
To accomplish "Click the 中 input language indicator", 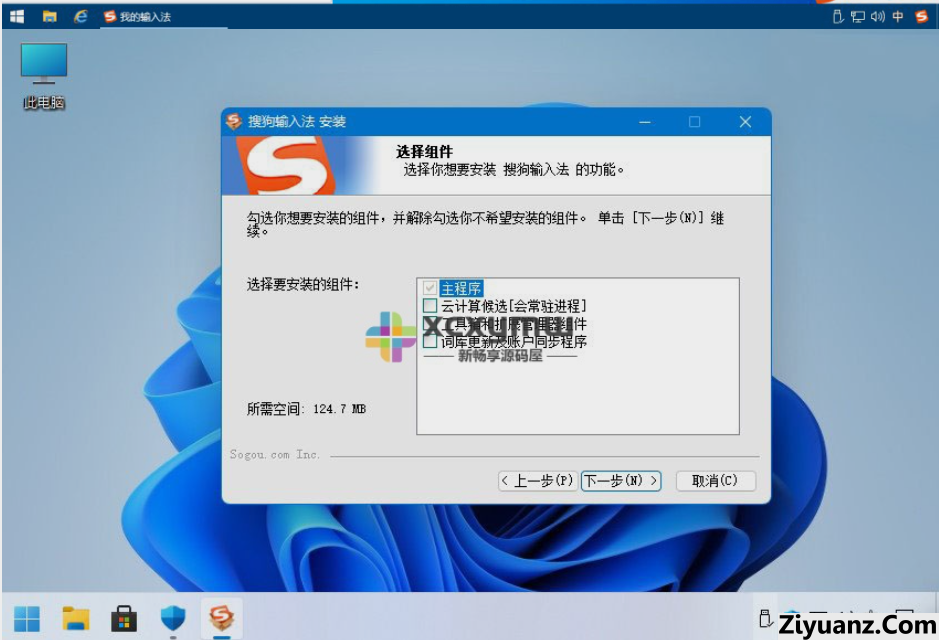I will (897, 16).
